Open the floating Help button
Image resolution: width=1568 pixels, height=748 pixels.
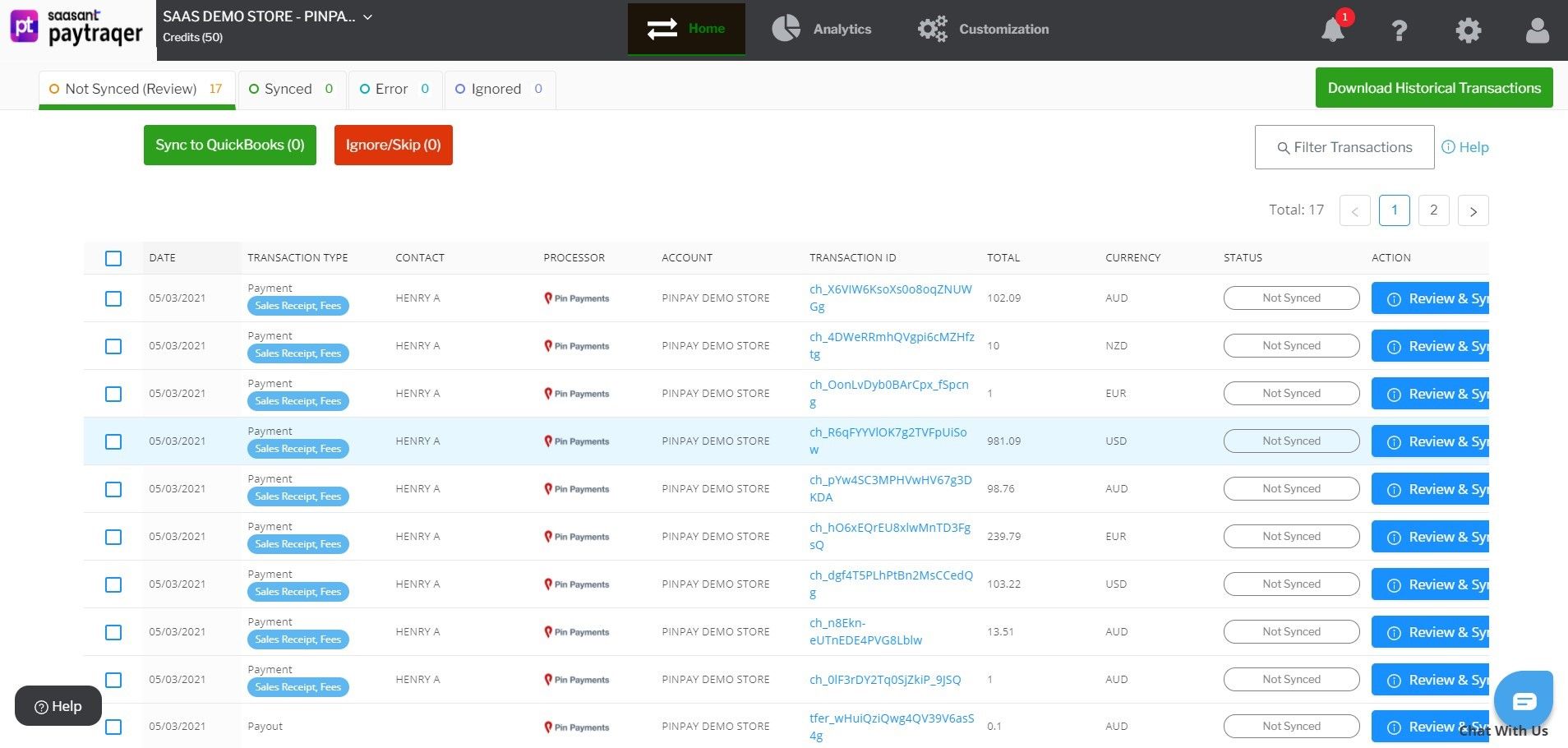click(58, 706)
